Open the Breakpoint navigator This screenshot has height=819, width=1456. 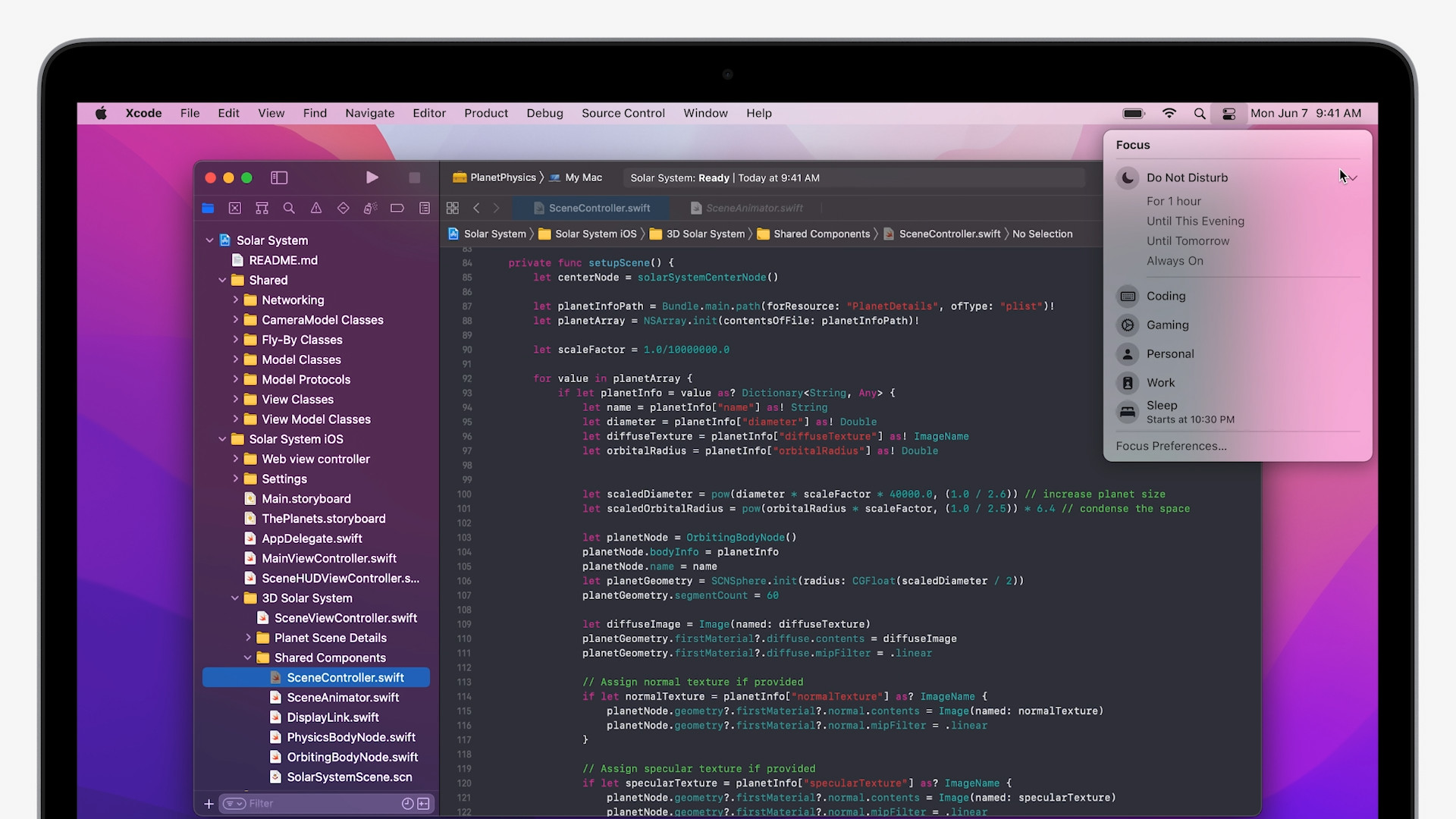point(397,208)
